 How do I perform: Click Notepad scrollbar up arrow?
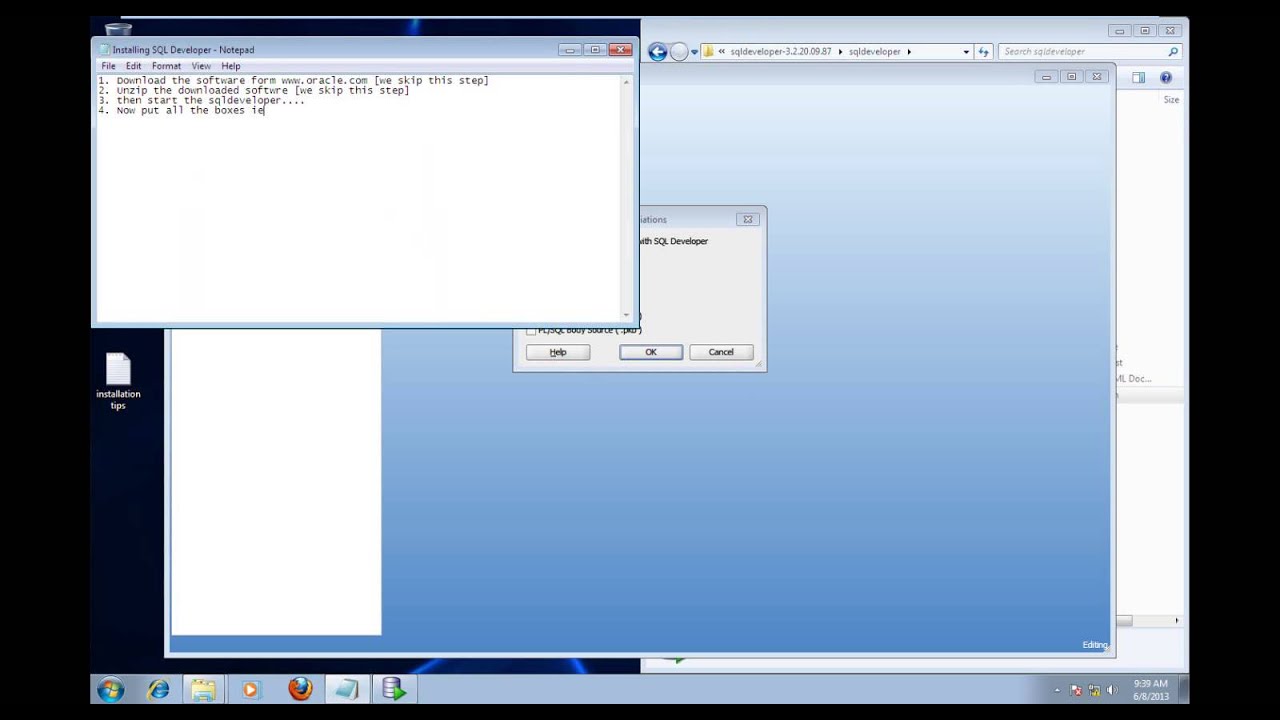tap(627, 81)
